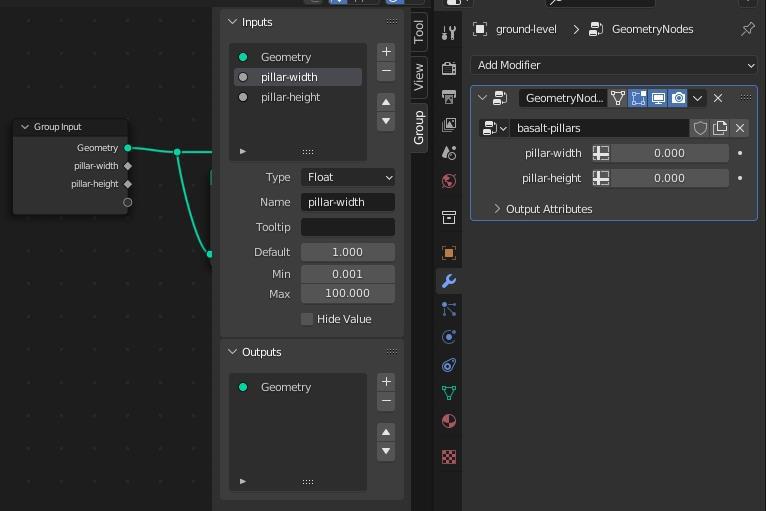Click the Default value slider field
This screenshot has width=766, height=511.
347,252
